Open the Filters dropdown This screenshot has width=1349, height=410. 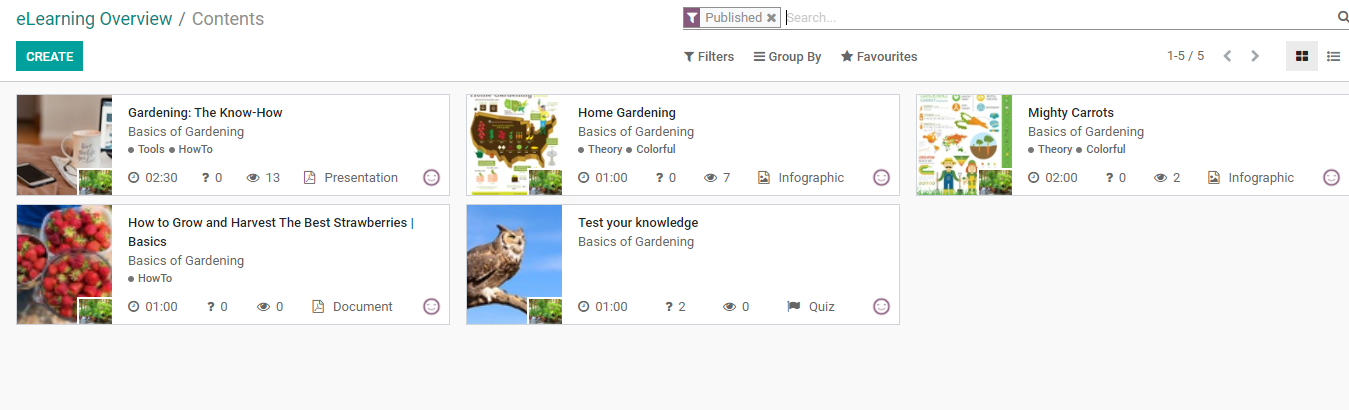click(x=708, y=57)
